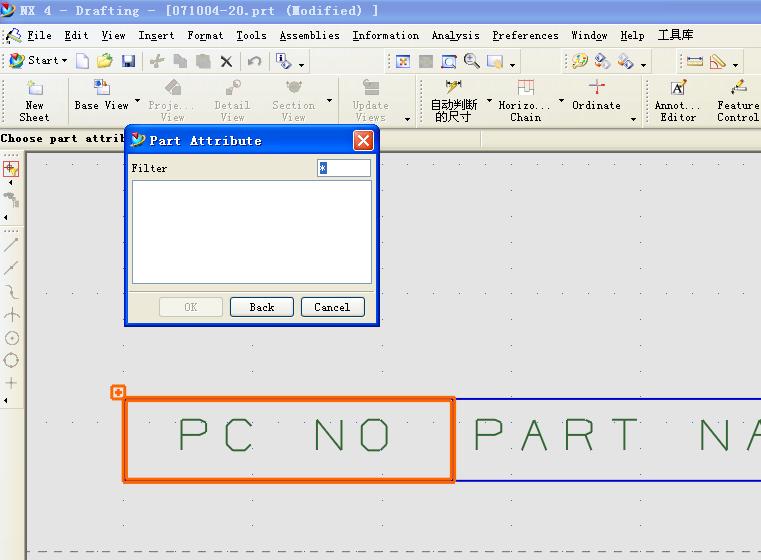Screen dimensions: 761x560
Task: Select the line tool in left toolbar
Action: click(11, 245)
